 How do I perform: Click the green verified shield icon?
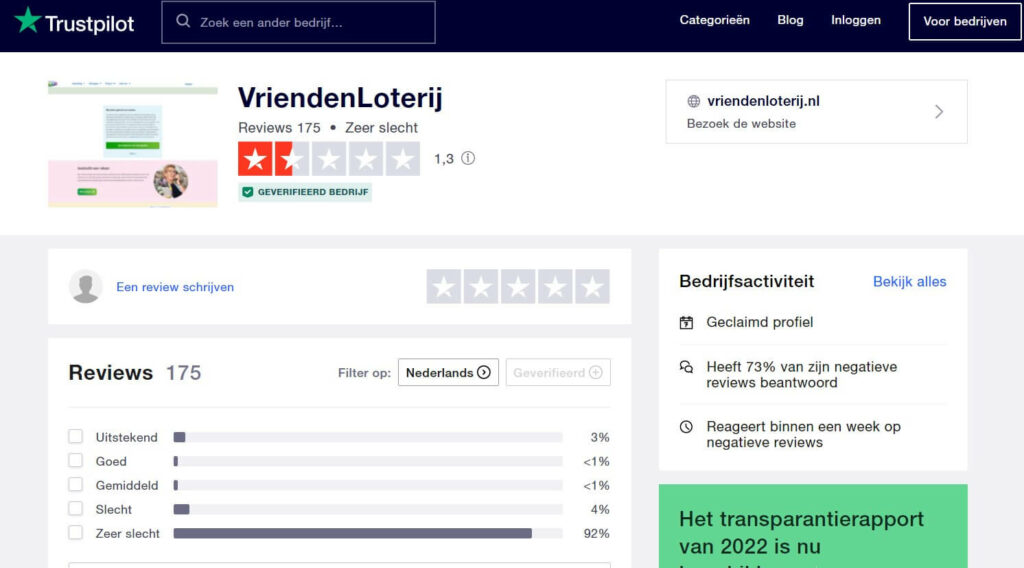[x=248, y=192]
